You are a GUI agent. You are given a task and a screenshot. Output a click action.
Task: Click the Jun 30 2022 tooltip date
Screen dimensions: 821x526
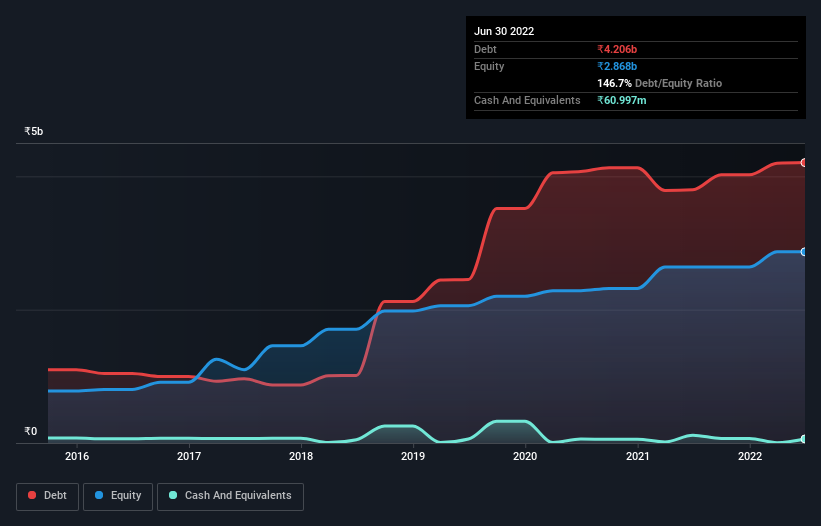pyautogui.click(x=504, y=31)
